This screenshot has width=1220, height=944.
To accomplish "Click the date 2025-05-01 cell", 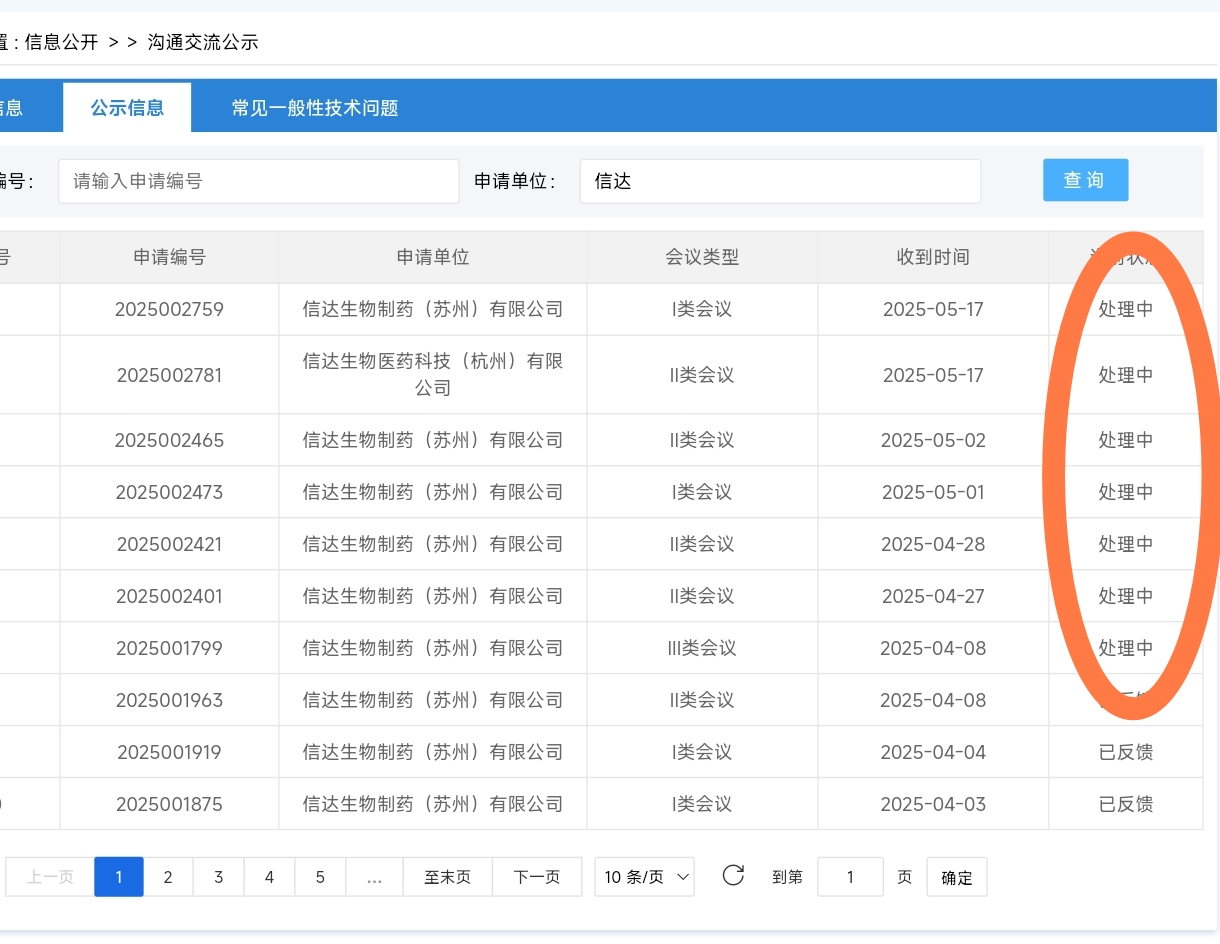I will (933, 492).
